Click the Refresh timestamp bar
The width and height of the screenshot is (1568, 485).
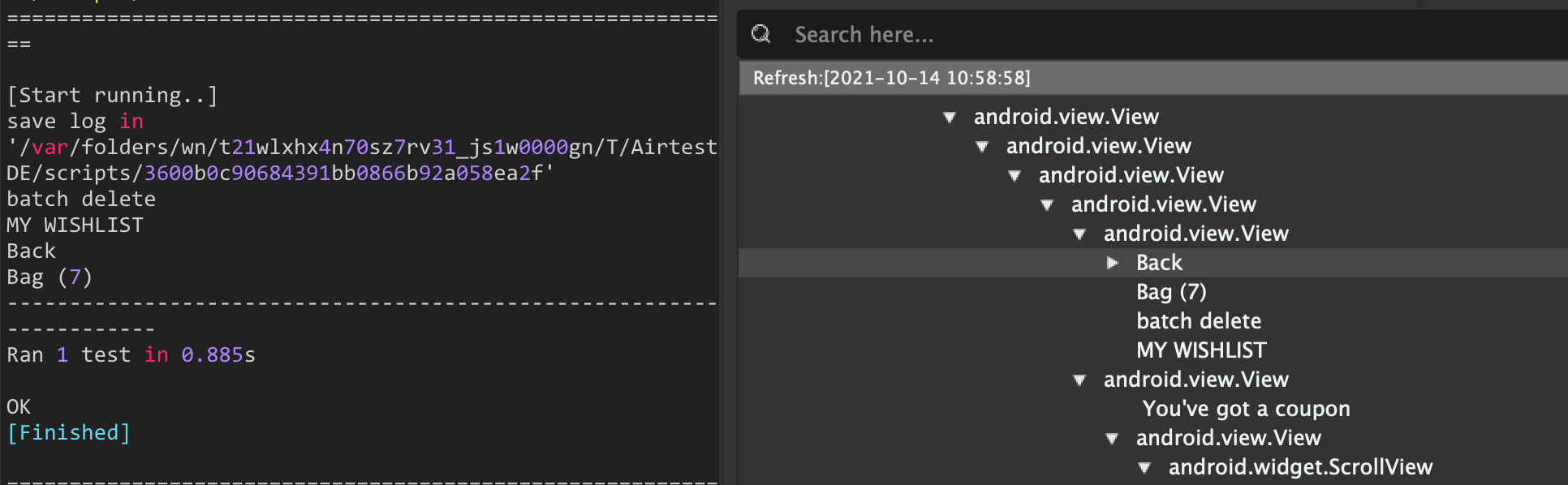point(1152,78)
